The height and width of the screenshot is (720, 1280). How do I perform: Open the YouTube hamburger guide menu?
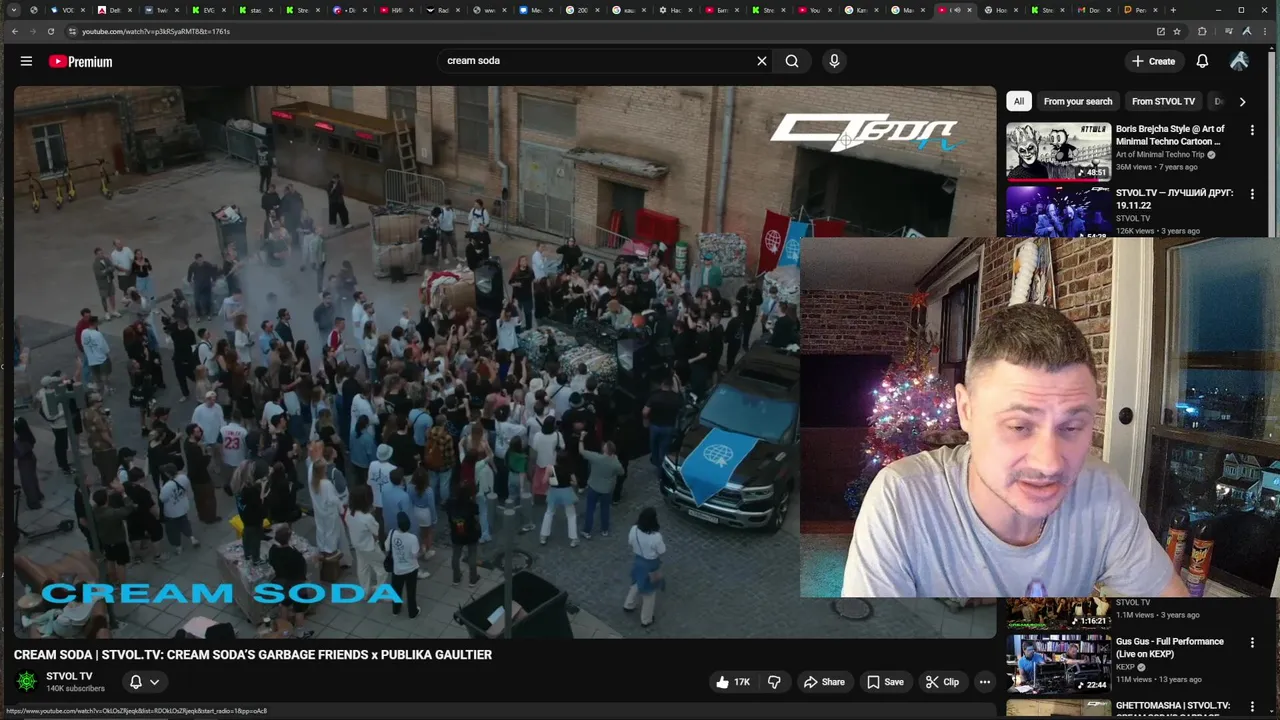pyautogui.click(x=26, y=61)
